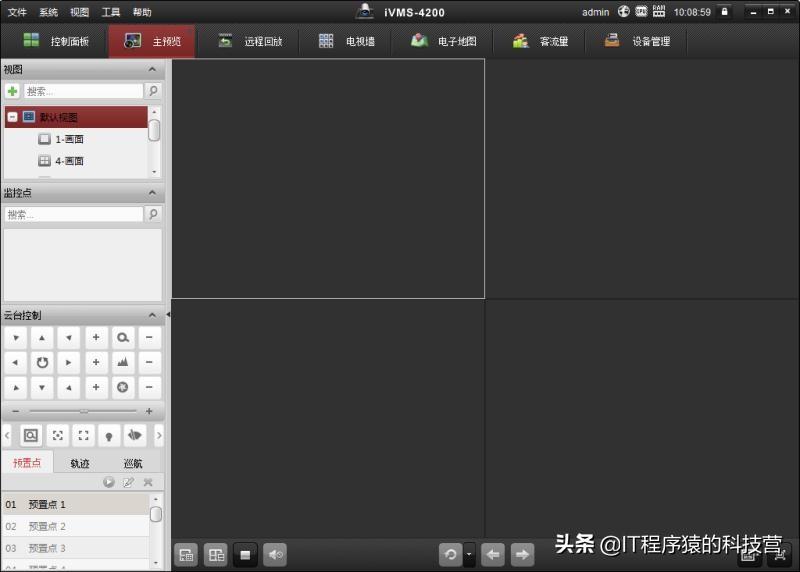Click the auxiliary focus icon

(57, 435)
